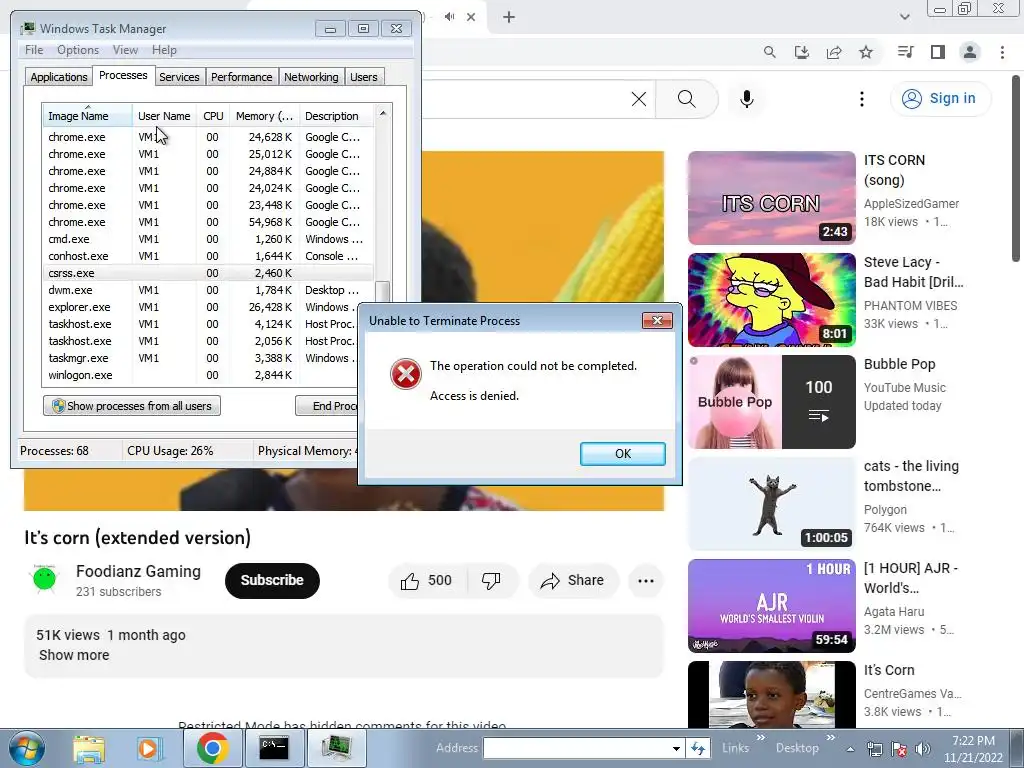Screen dimensions: 1024x768
Task: Open YouTube settings three-dot menu
Action: 861,99
